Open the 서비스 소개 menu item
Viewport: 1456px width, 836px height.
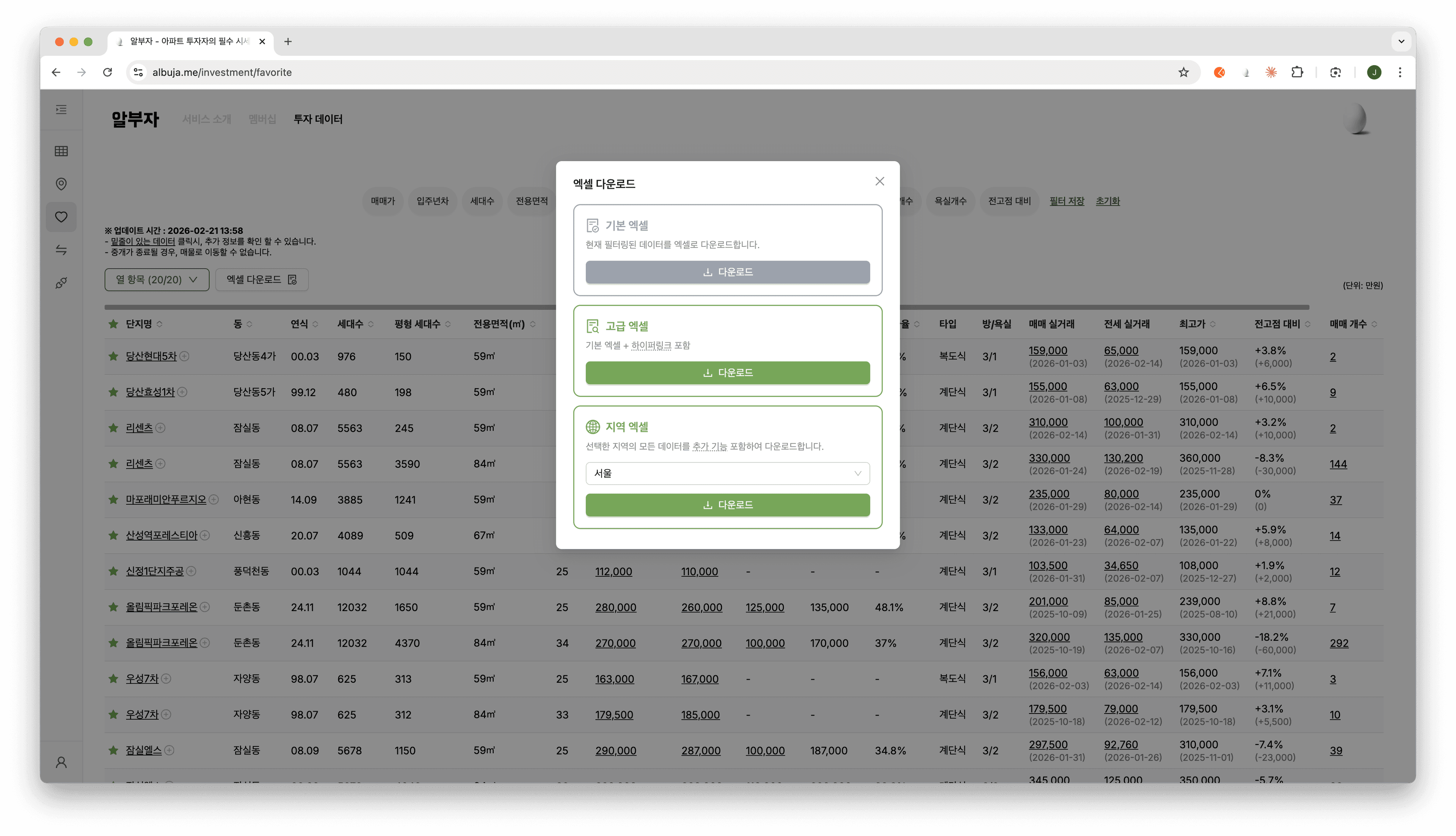207,119
